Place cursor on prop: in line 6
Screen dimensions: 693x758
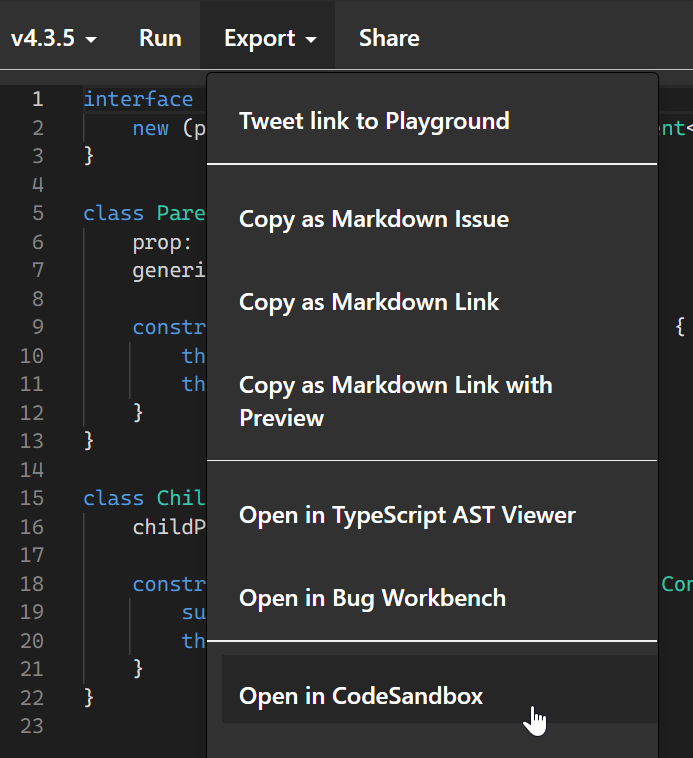point(162,242)
